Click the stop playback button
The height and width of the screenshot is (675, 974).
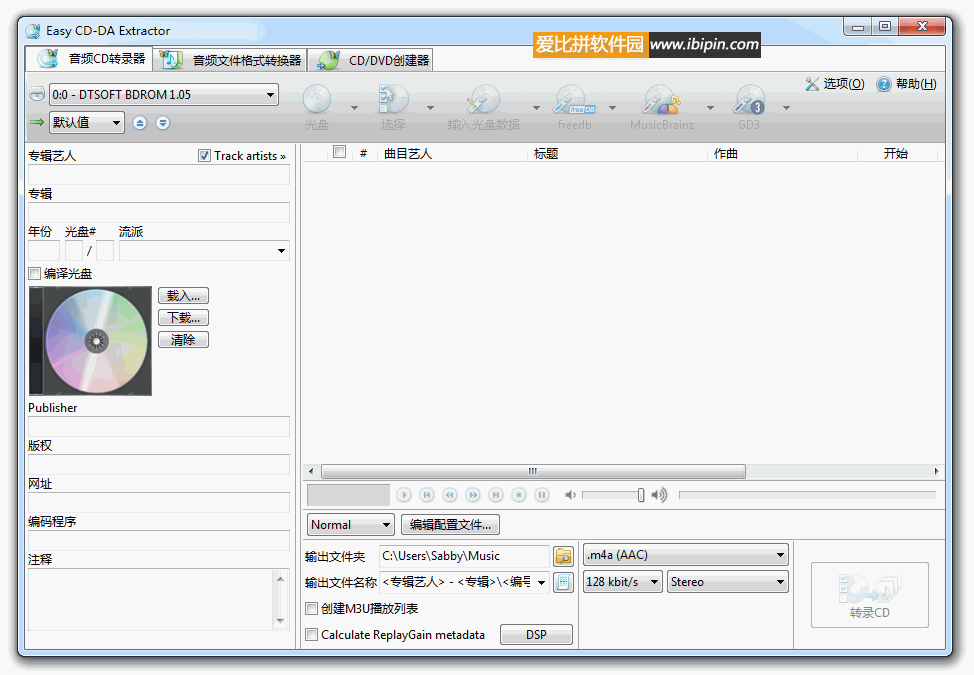click(519, 495)
